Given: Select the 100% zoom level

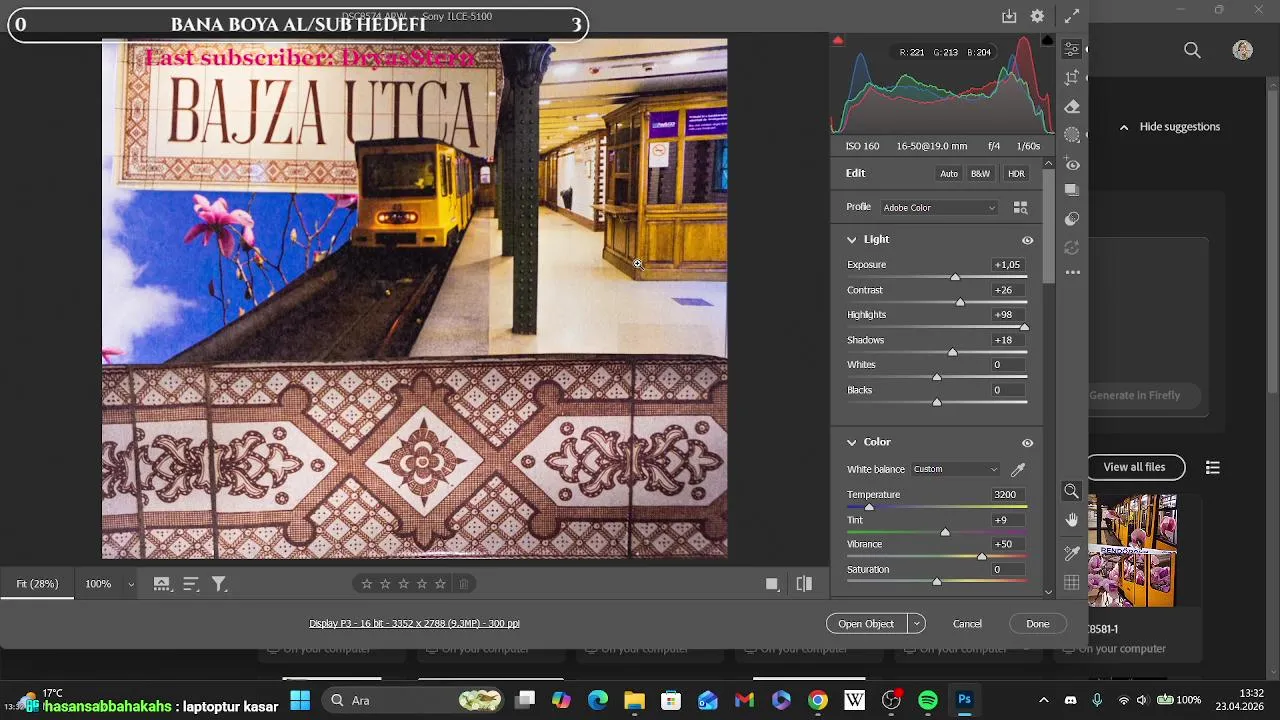Looking at the screenshot, I should (98, 584).
